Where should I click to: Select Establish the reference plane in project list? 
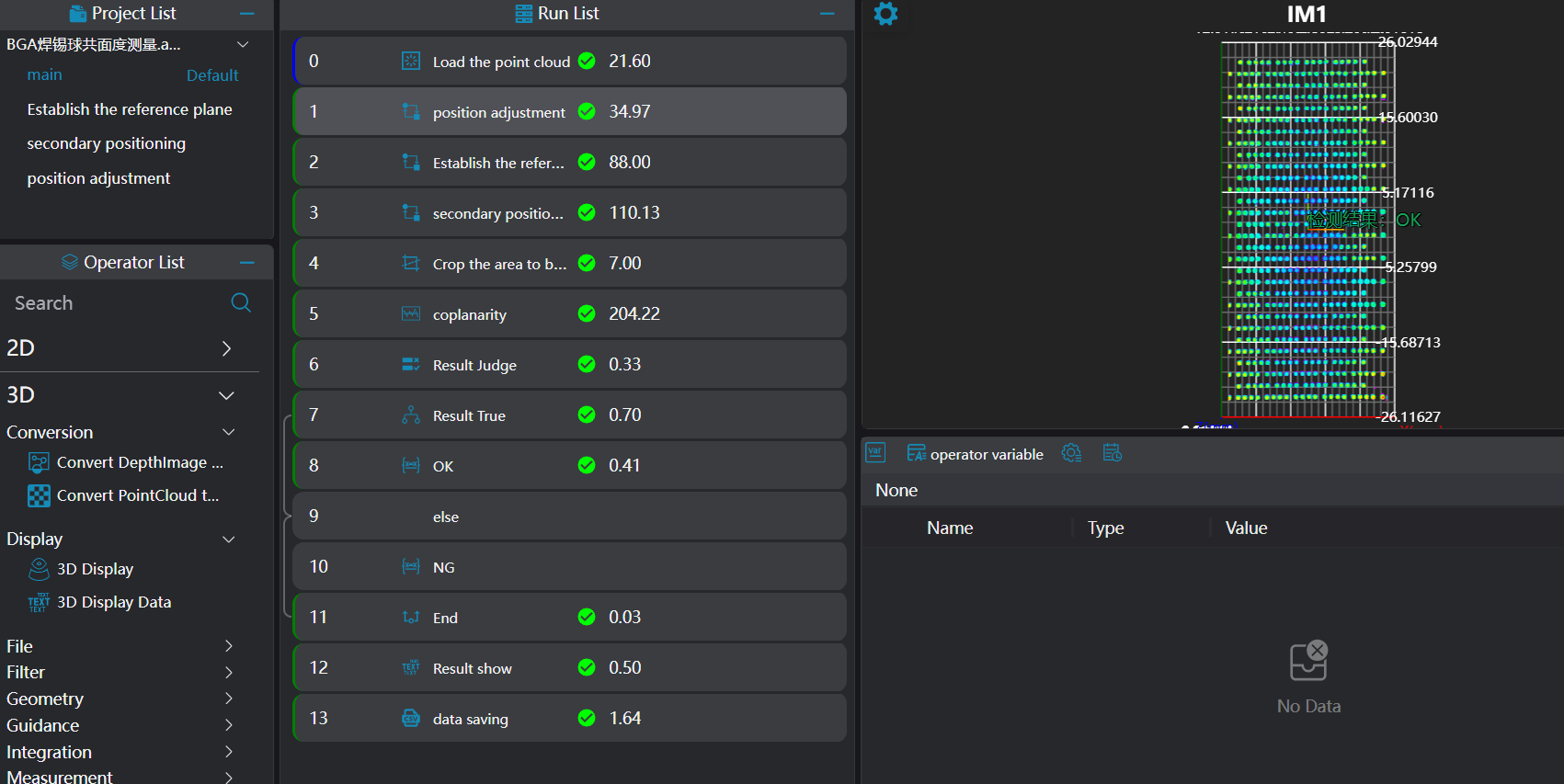(x=130, y=109)
